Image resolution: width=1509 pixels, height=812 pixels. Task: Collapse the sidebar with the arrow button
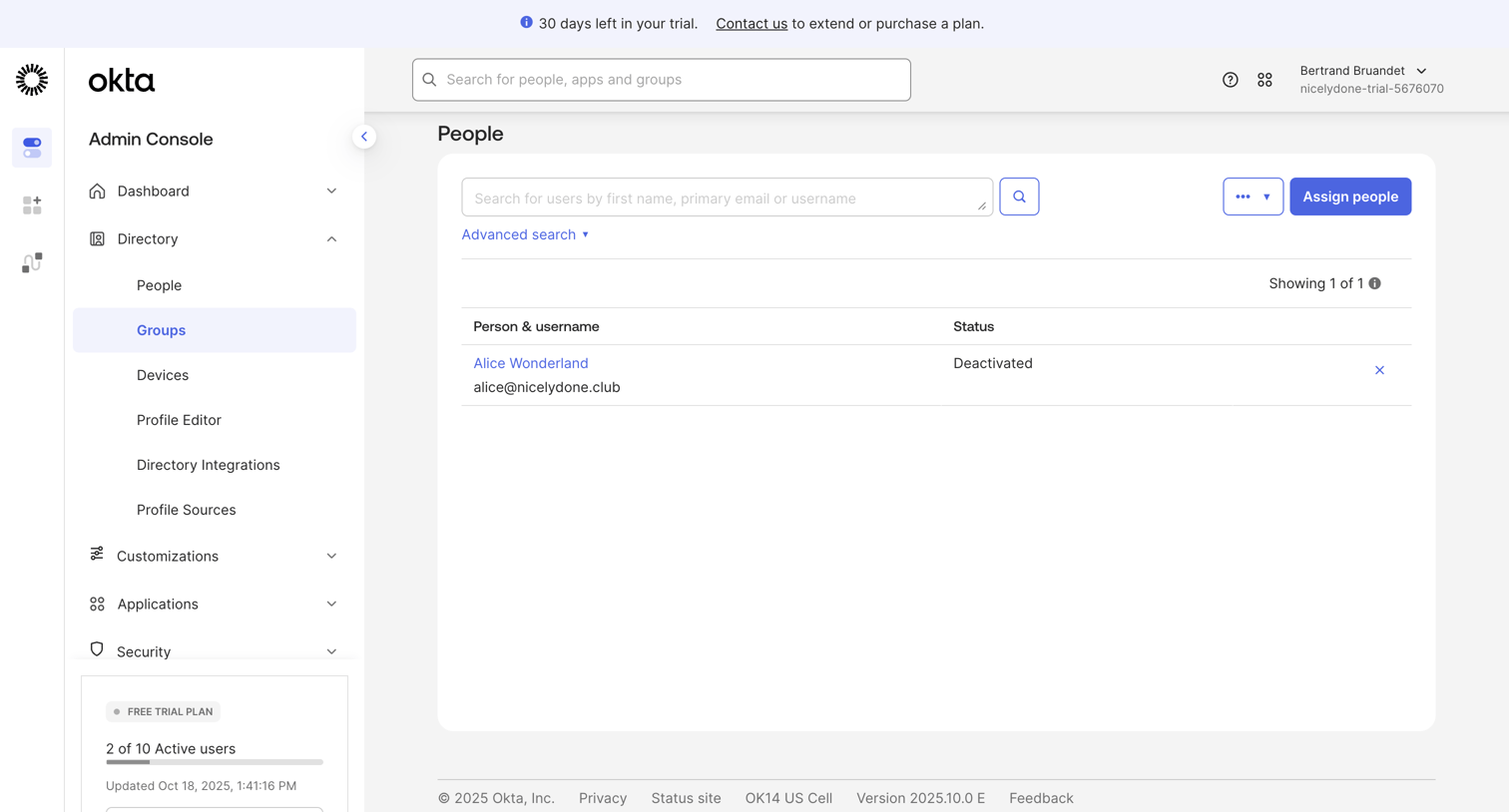(364, 137)
